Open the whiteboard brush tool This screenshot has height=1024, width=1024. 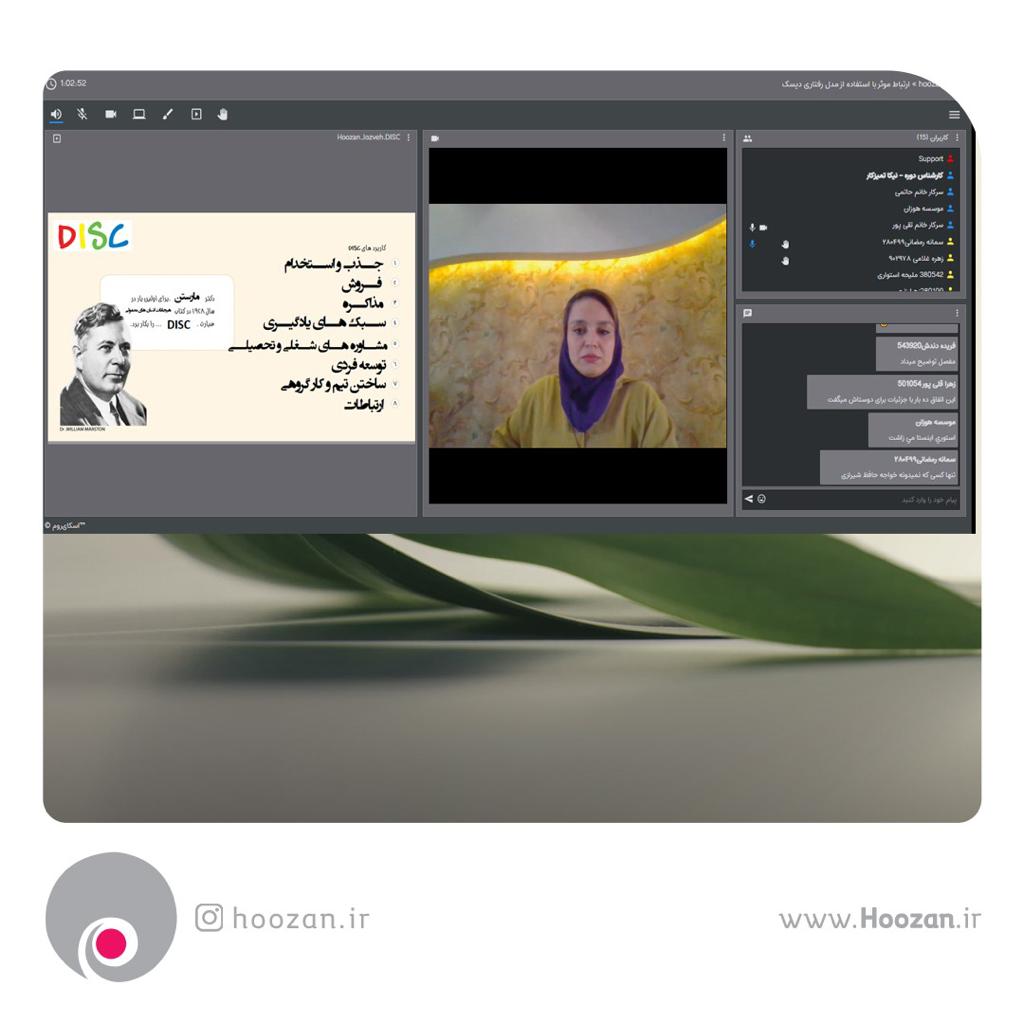(168, 114)
